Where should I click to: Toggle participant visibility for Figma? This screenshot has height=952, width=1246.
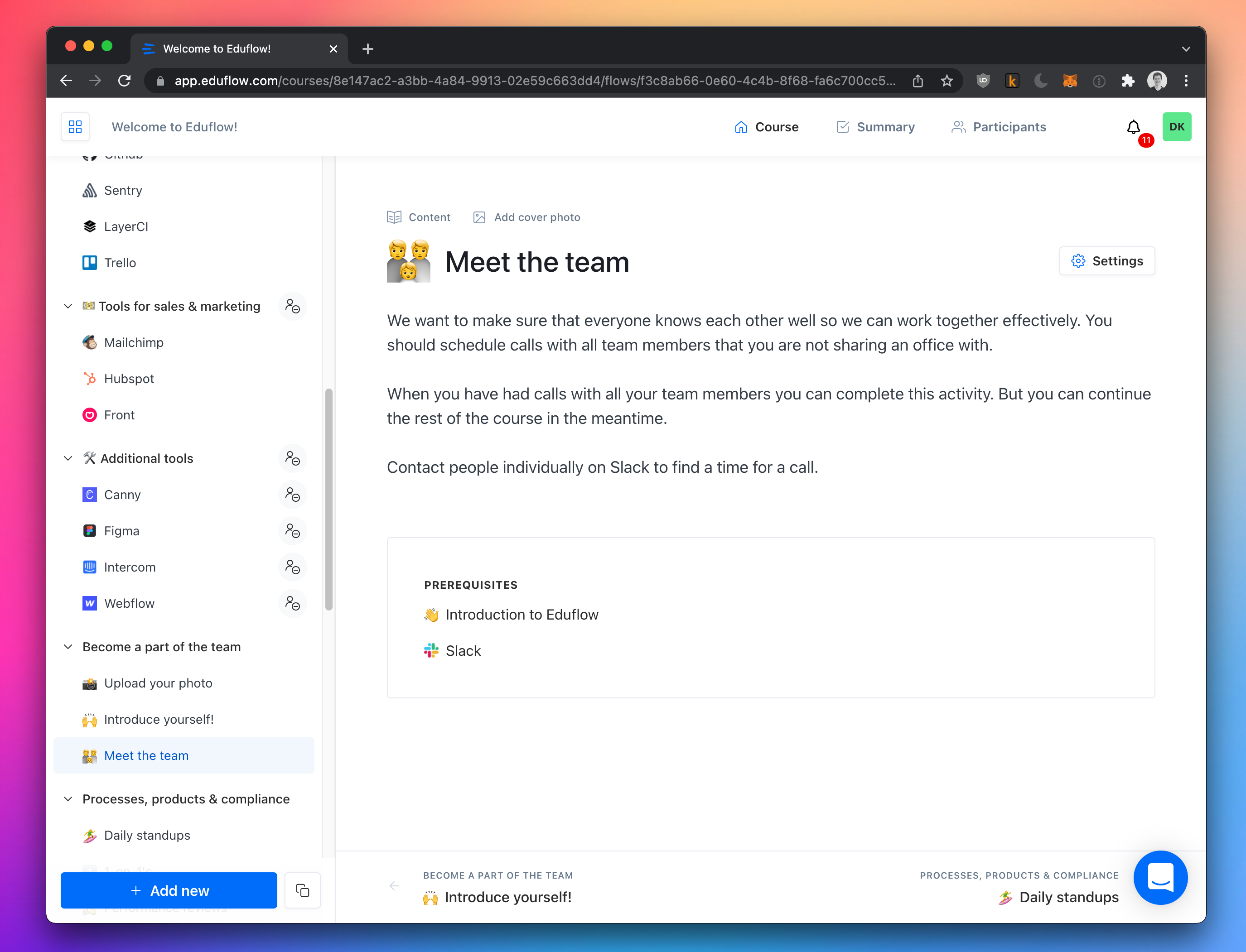[x=293, y=530]
